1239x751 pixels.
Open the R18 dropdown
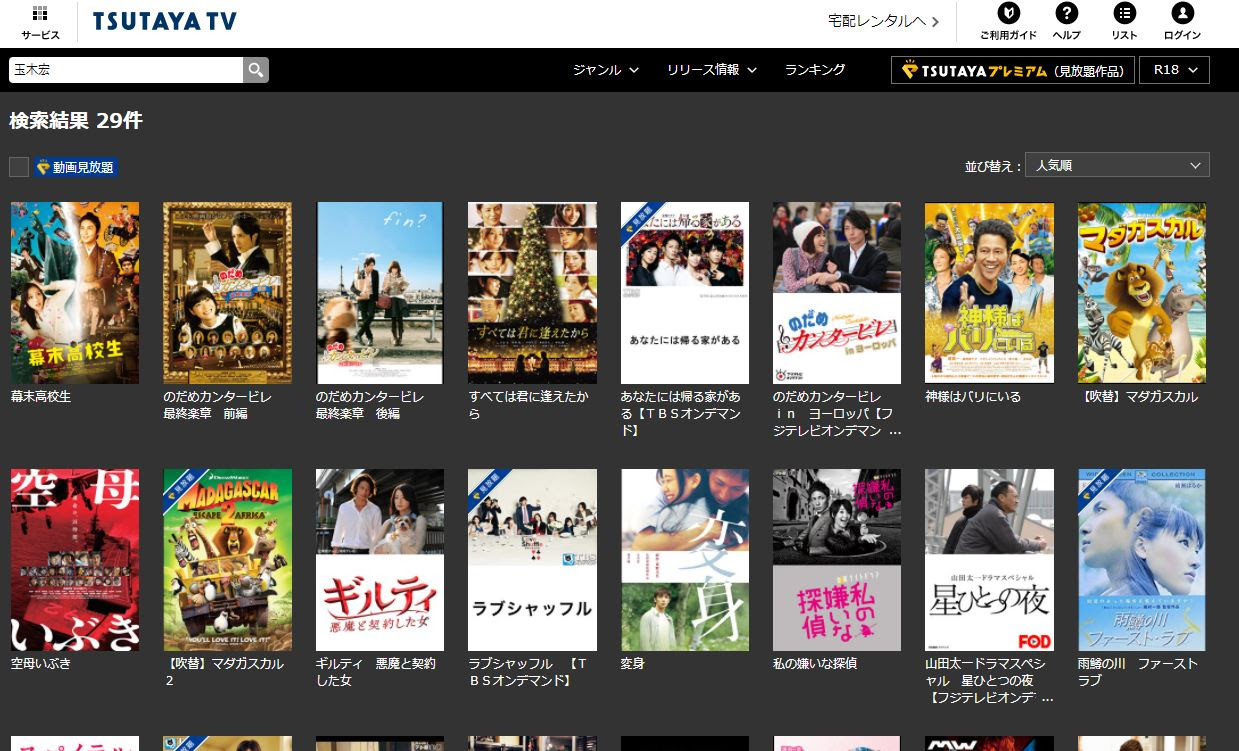[1174, 70]
